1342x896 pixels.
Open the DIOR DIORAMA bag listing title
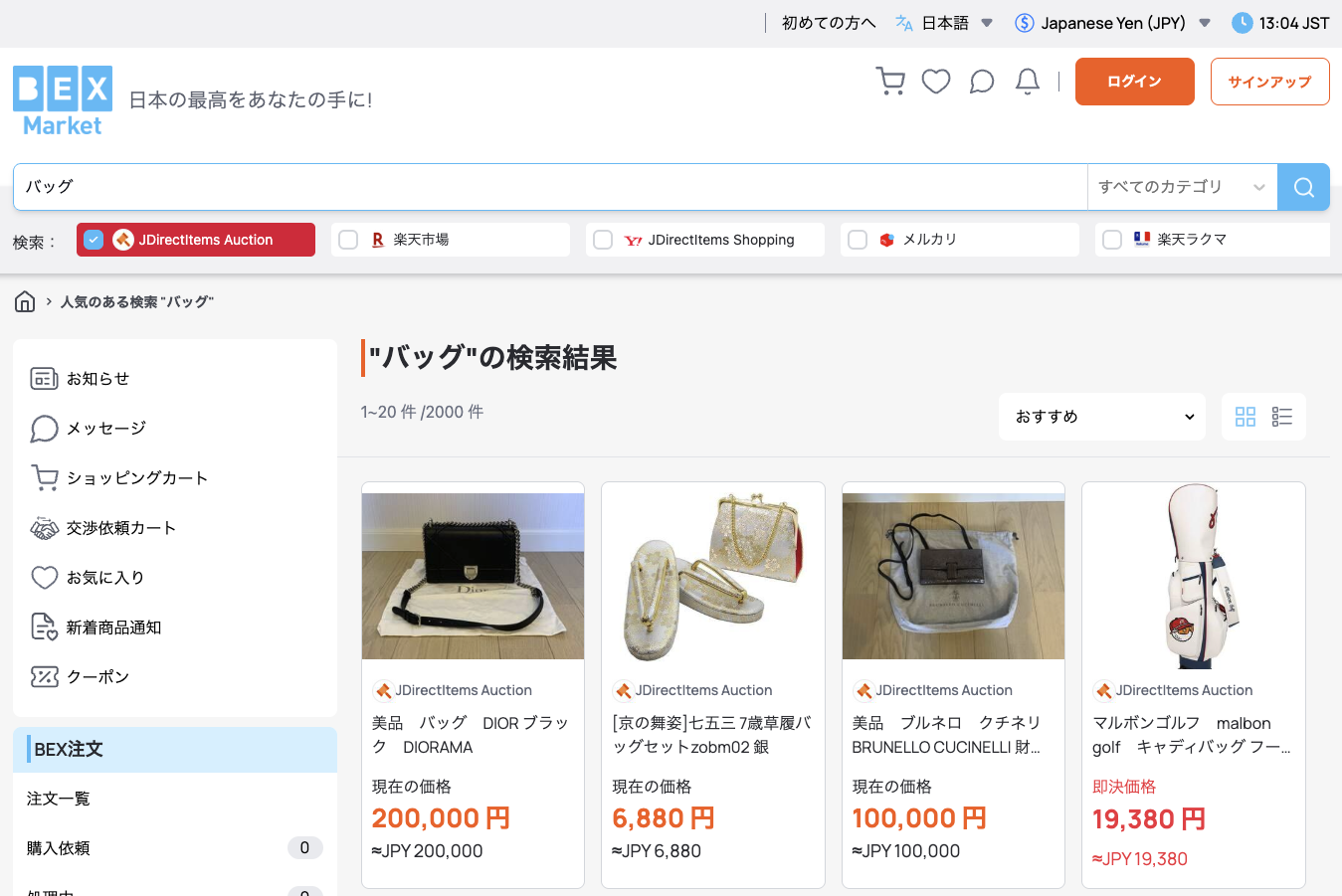click(x=472, y=735)
